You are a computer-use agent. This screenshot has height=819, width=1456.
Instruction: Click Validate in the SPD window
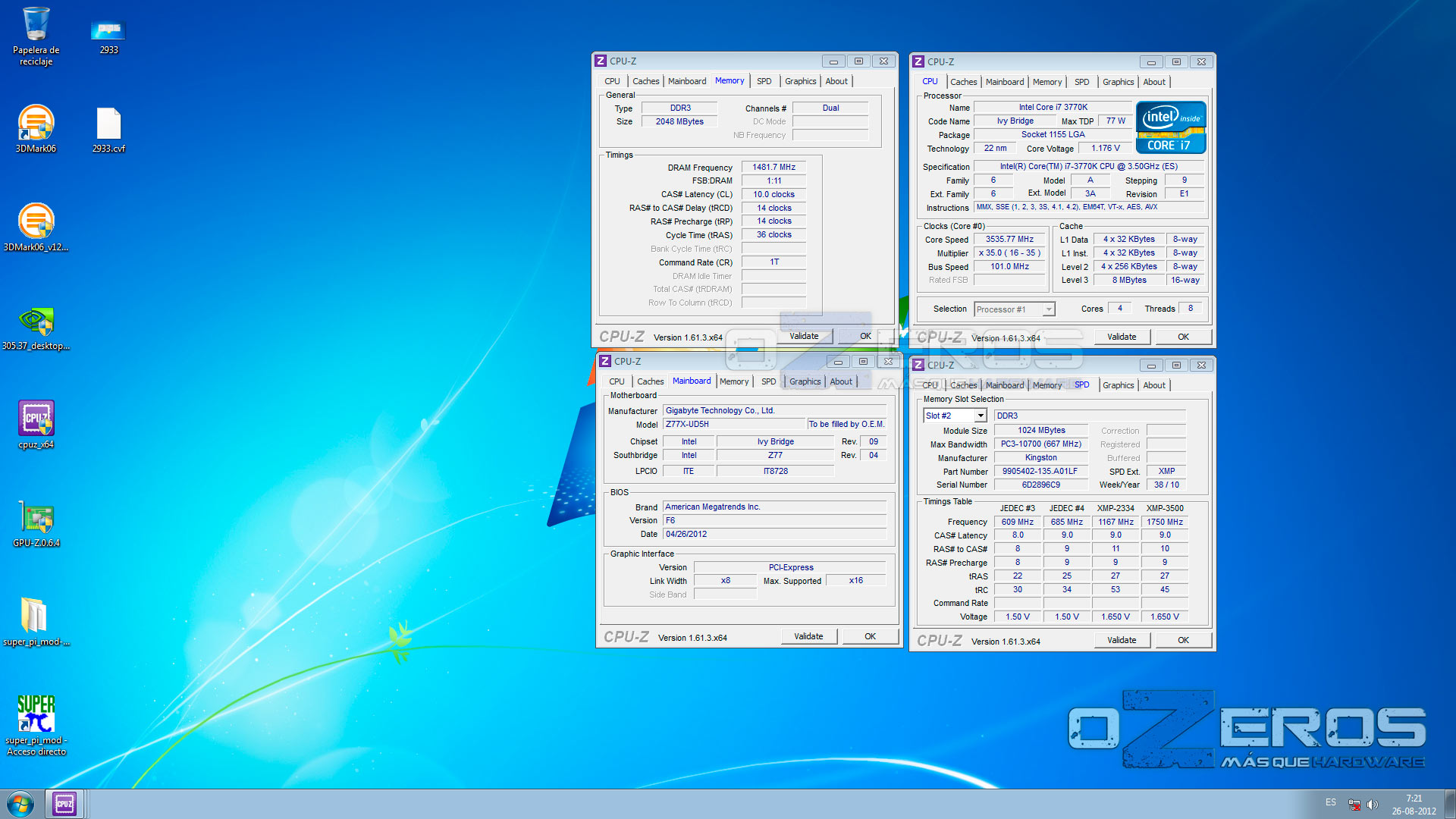1122,640
